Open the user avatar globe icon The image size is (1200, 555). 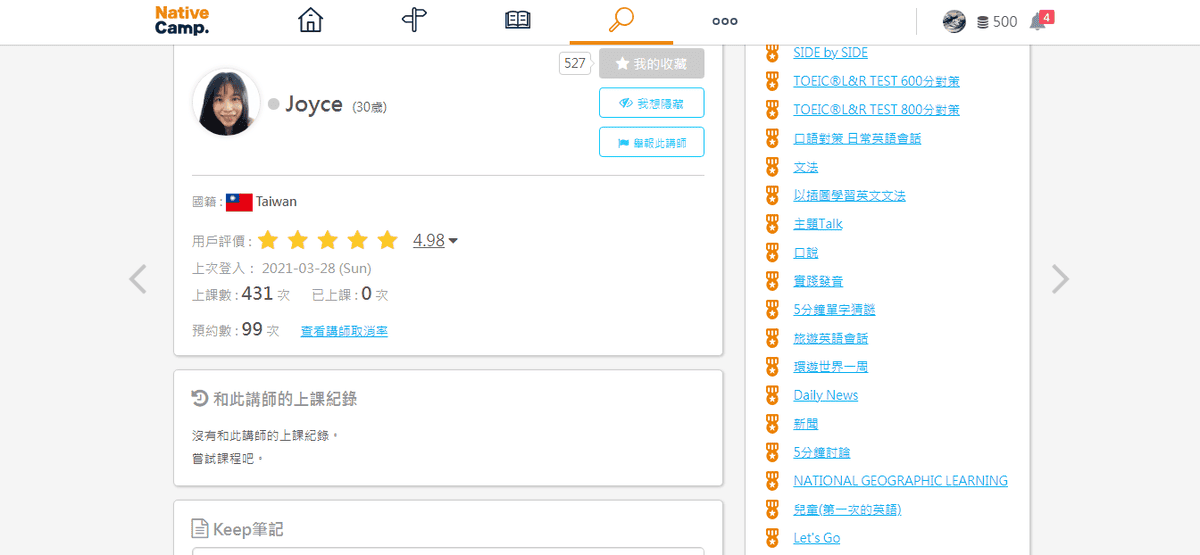[954, 22]
